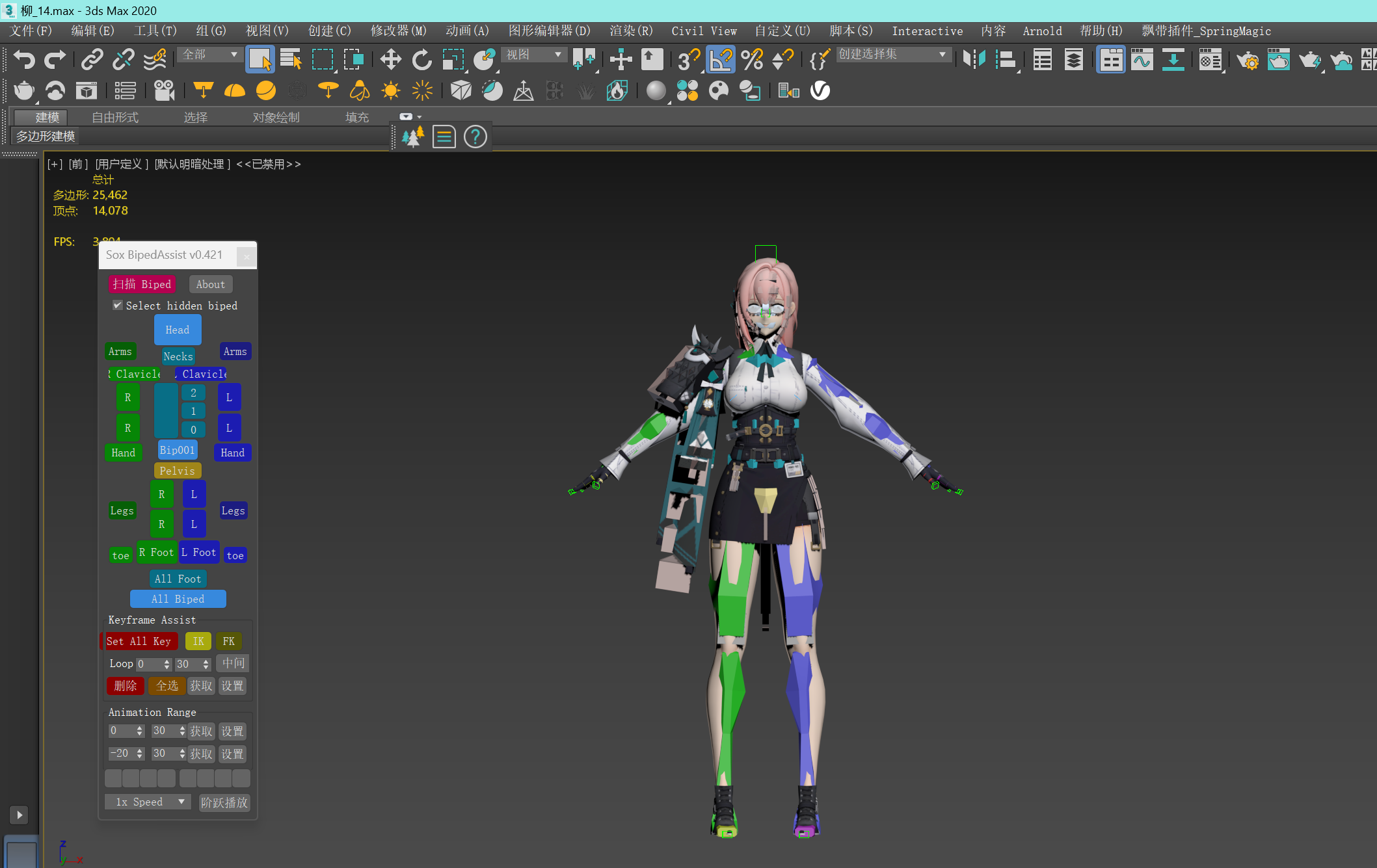
Task: Toggle the Window/Crossing selection icon
Action: (x=353, y=60)
